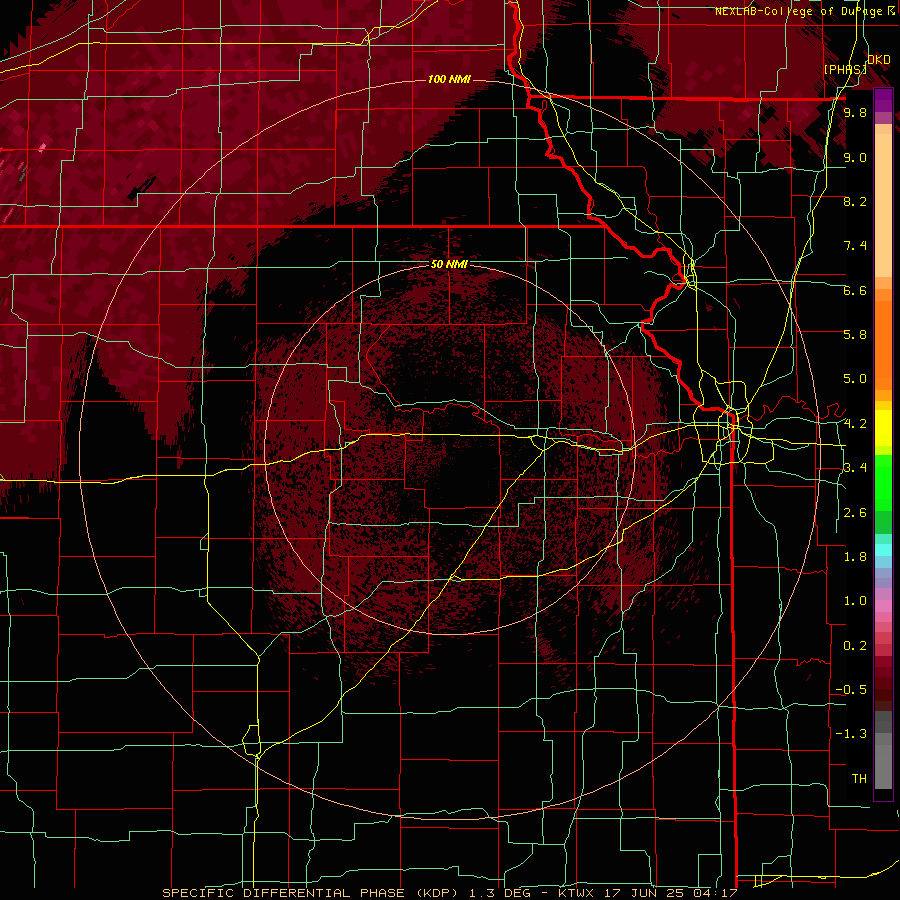Click the 0.2 scale label
Screen dimensions: 900x900
click(x=855, y=646)
